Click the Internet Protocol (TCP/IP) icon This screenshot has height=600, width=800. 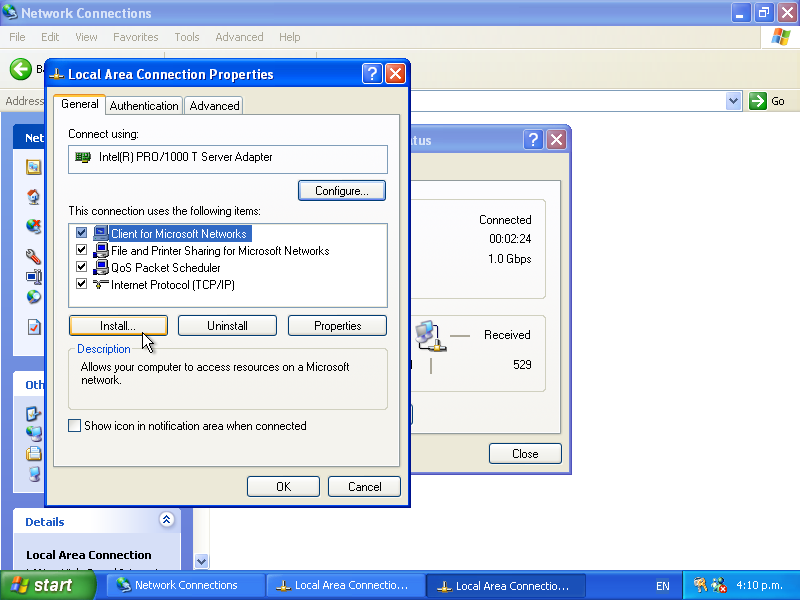pyautogui.click(x=101, y=284)
